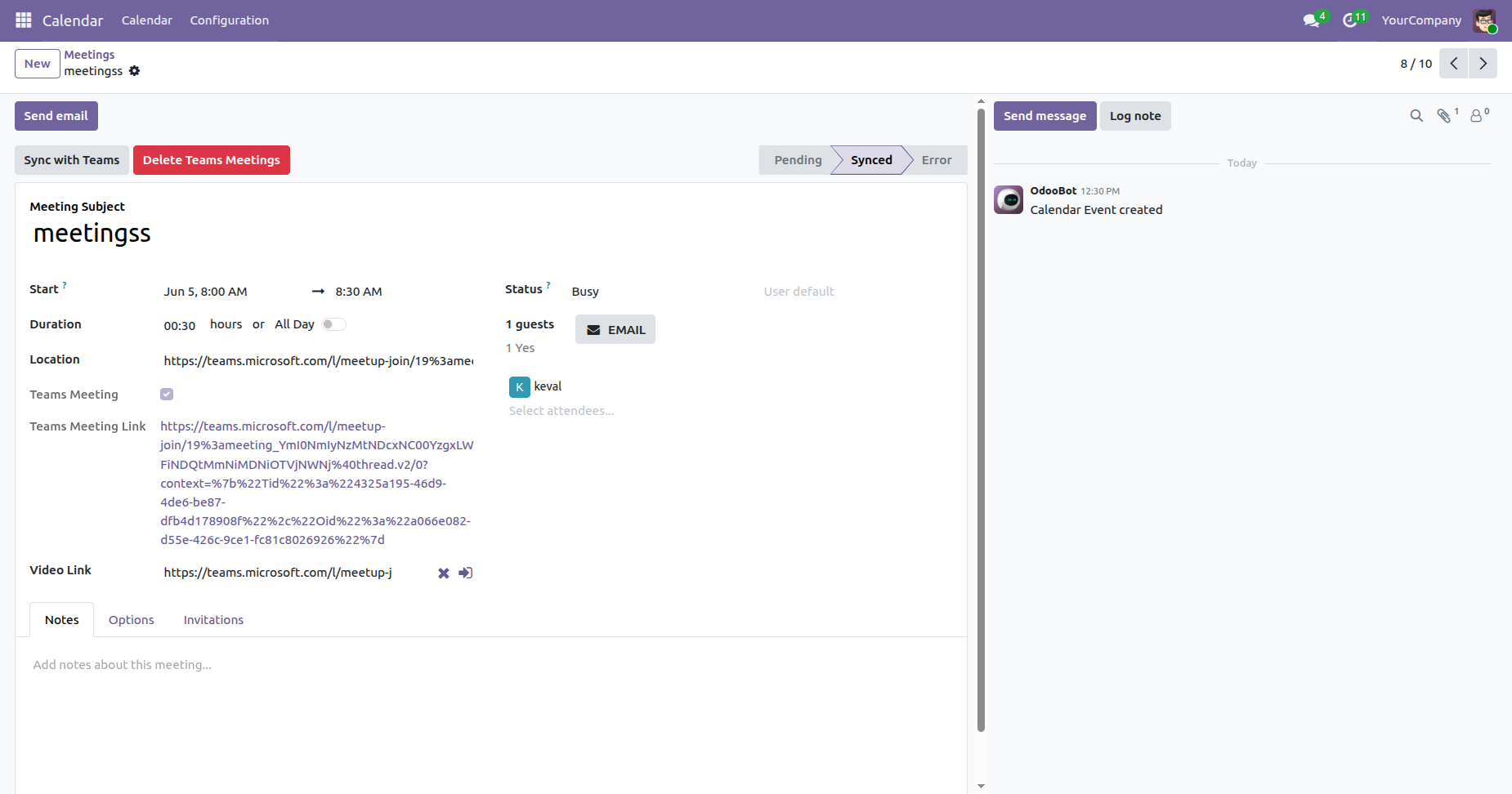Set stage to Pending

click(798, 160)
